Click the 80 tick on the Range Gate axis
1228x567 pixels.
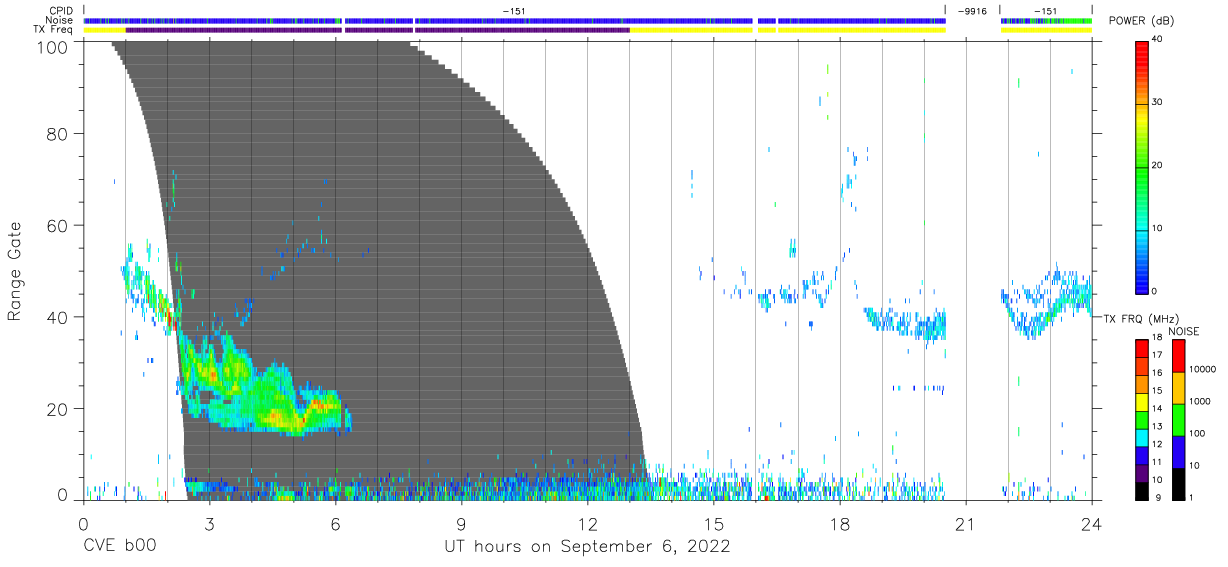(x=58, y=133)
